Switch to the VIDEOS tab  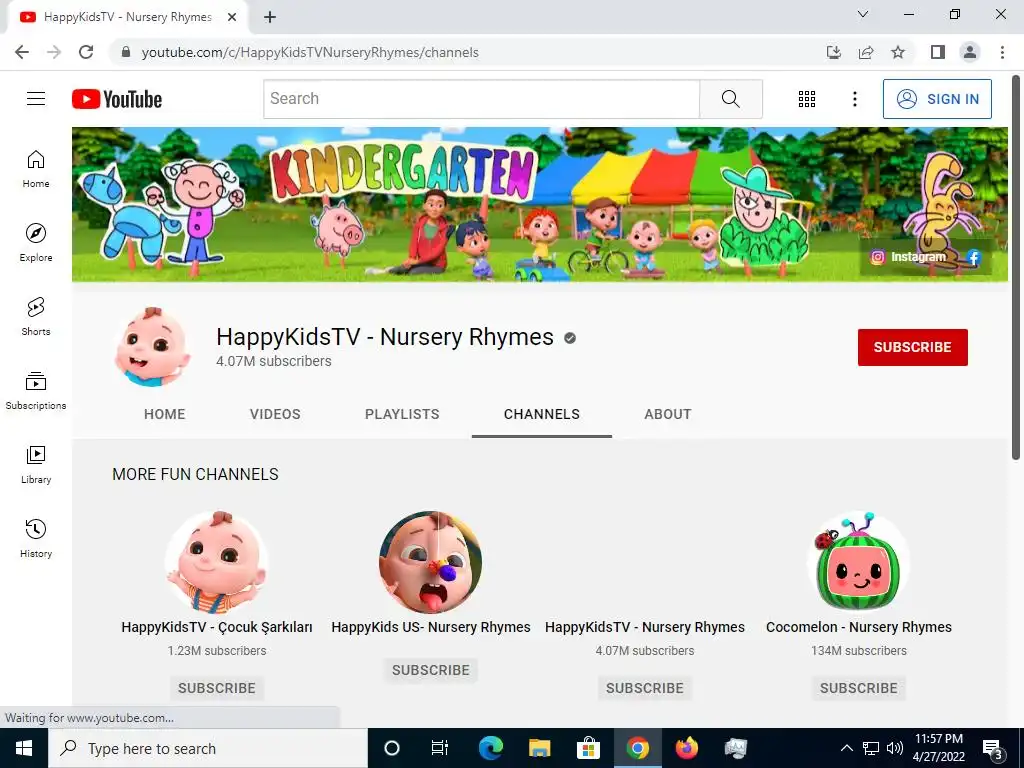(275, 414)
